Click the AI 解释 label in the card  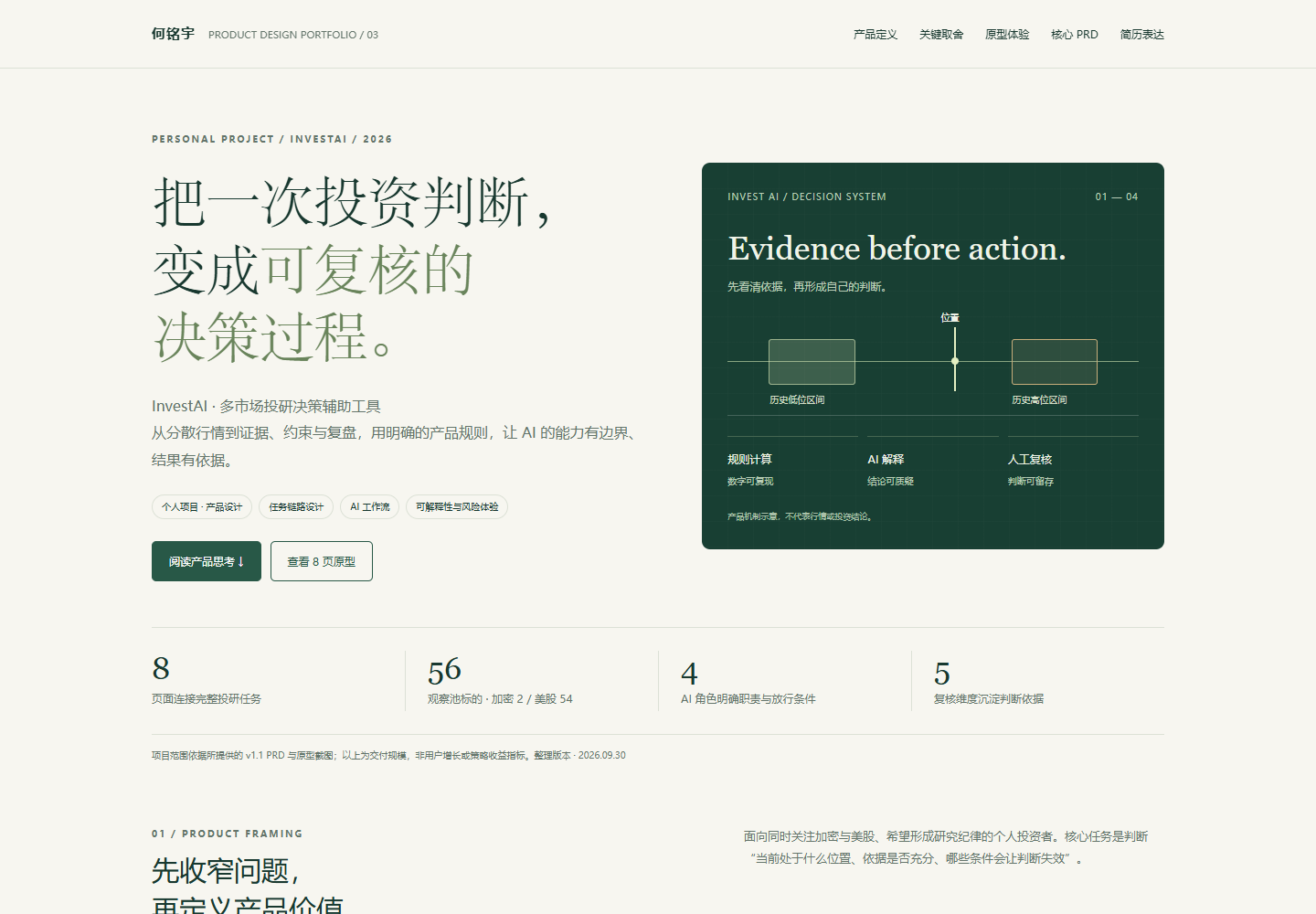(886, 460)
